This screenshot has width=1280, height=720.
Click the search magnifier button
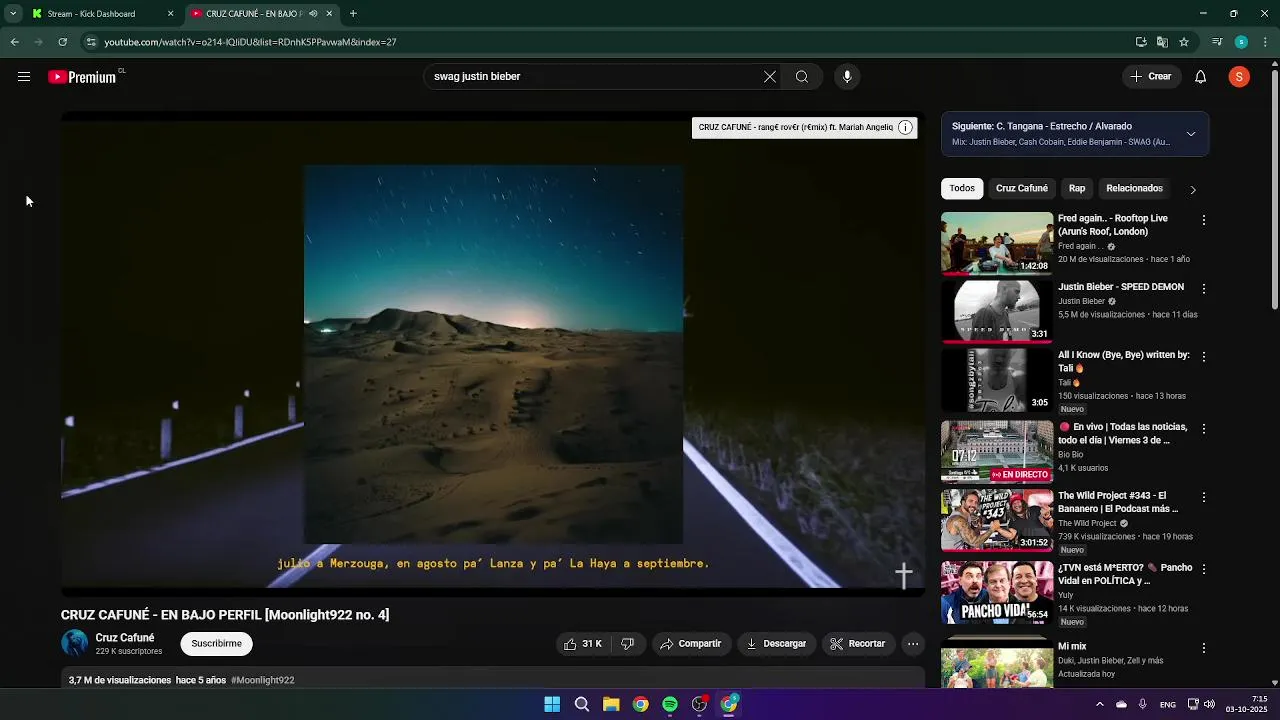pyautogui.click(x=802, y=77)
